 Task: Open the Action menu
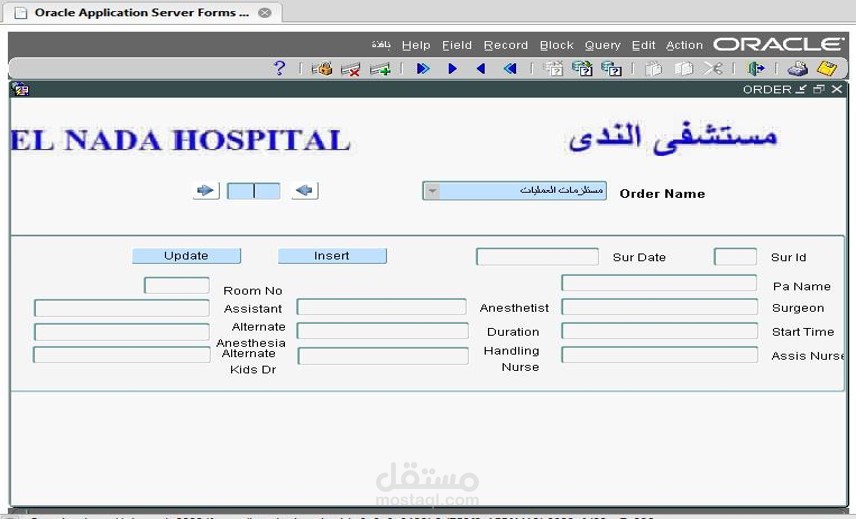click(x=684, y=45)
